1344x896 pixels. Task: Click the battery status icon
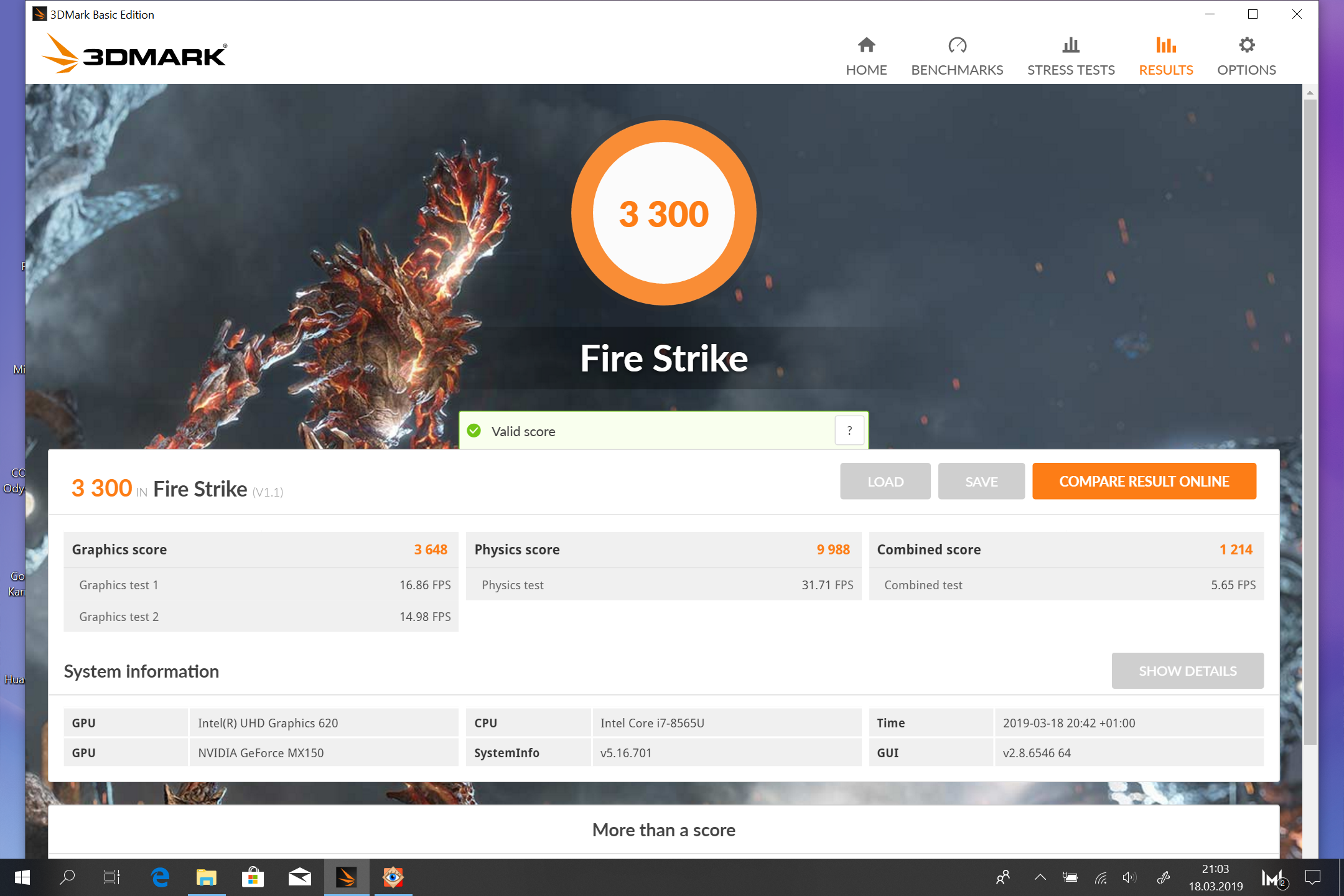pyautogui.click(x=1070, y=877)
